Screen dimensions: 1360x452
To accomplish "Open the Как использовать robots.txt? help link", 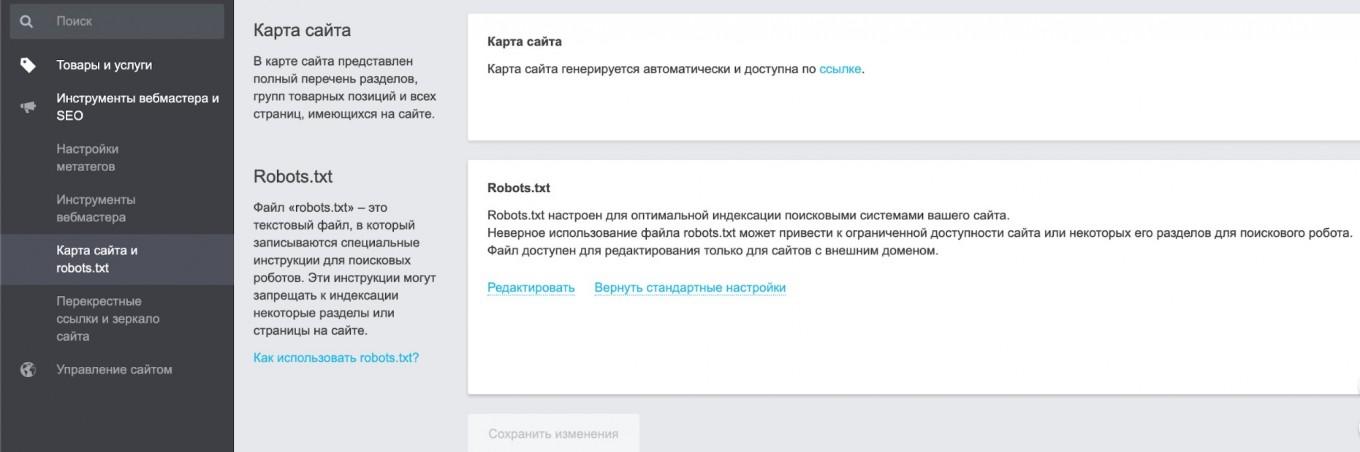I will click(336, 357).
